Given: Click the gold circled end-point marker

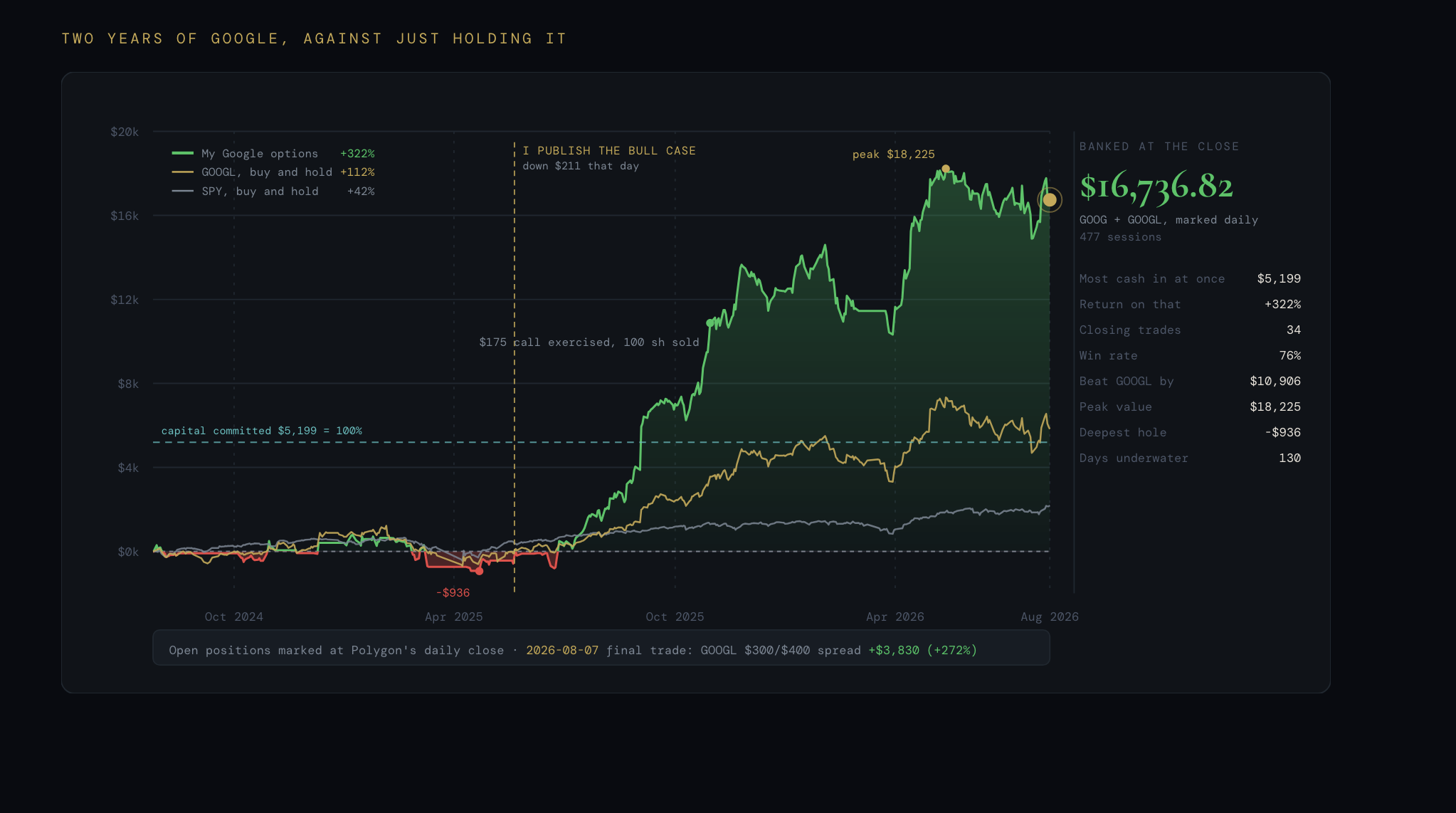Looking at the screenshot, I should click(1050, 200).
